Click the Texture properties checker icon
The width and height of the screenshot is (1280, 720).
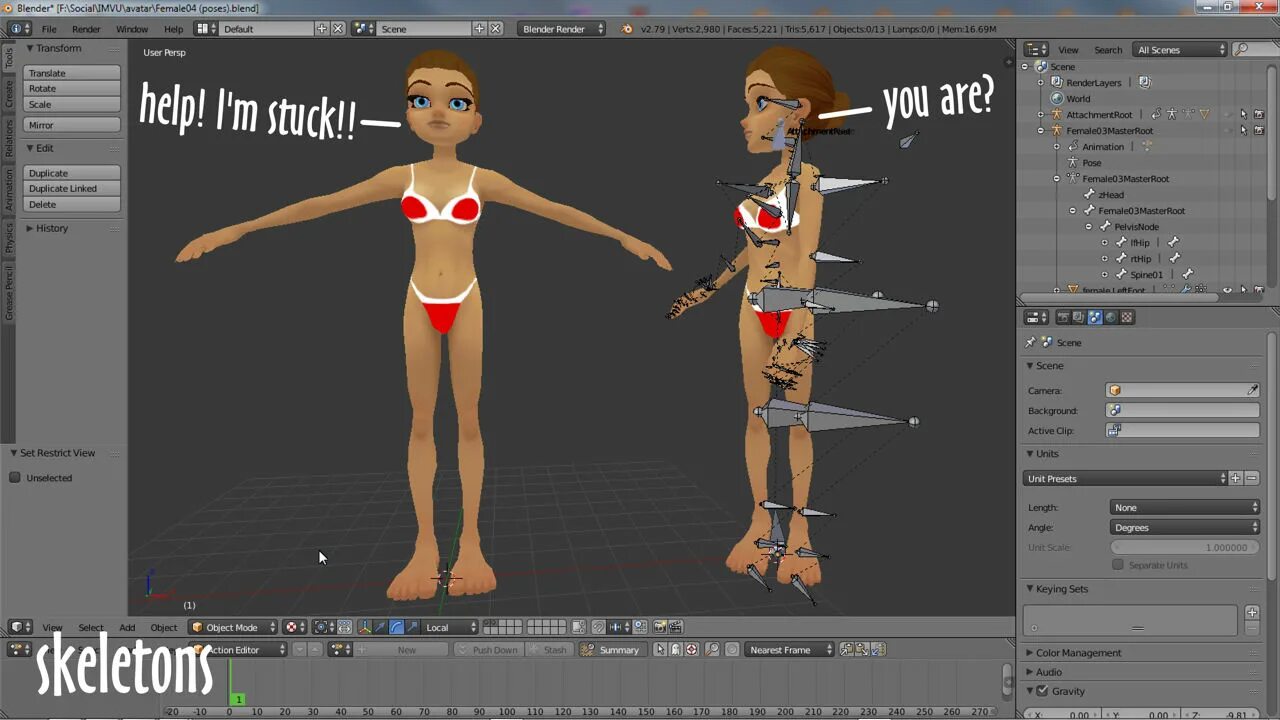1127,317
